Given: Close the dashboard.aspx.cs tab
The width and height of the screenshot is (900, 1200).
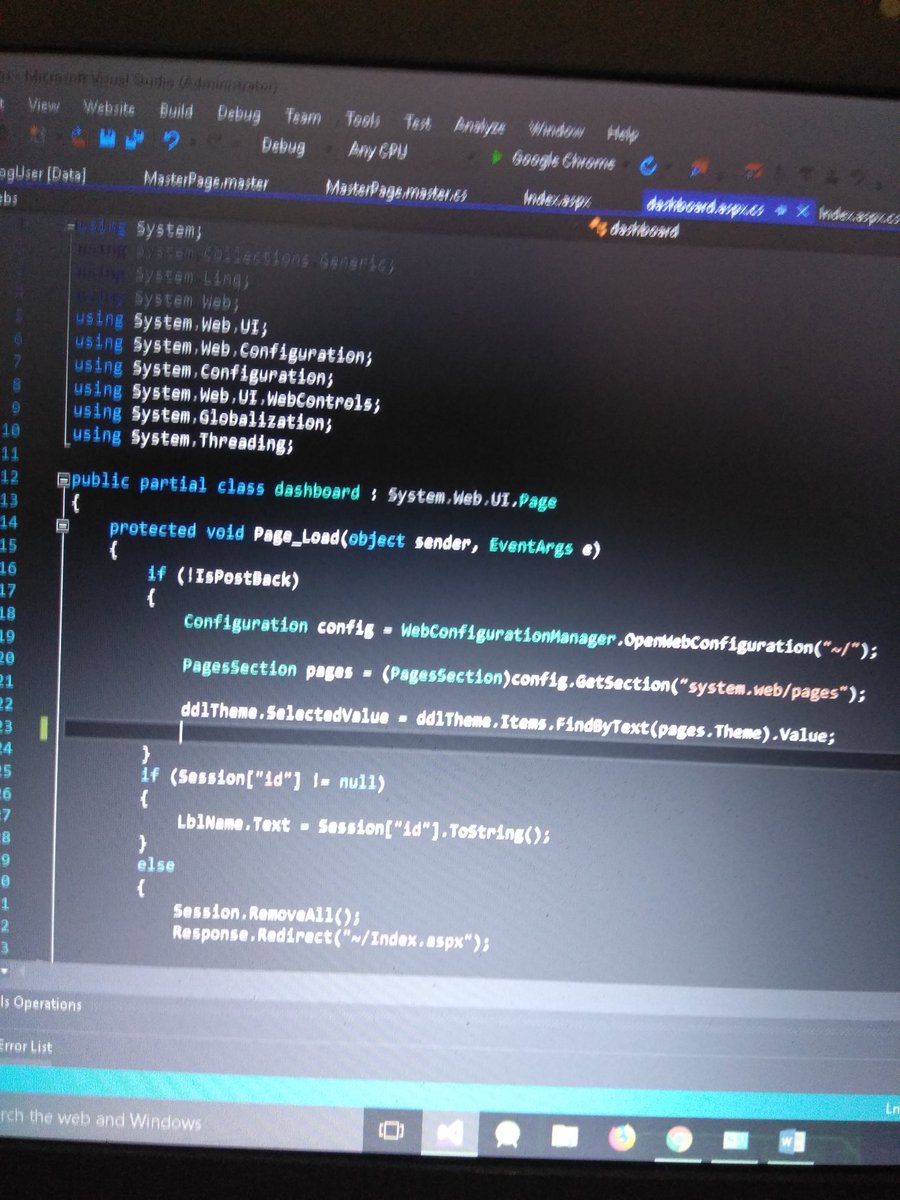Looking at the screenshot, I should point(802,211).
